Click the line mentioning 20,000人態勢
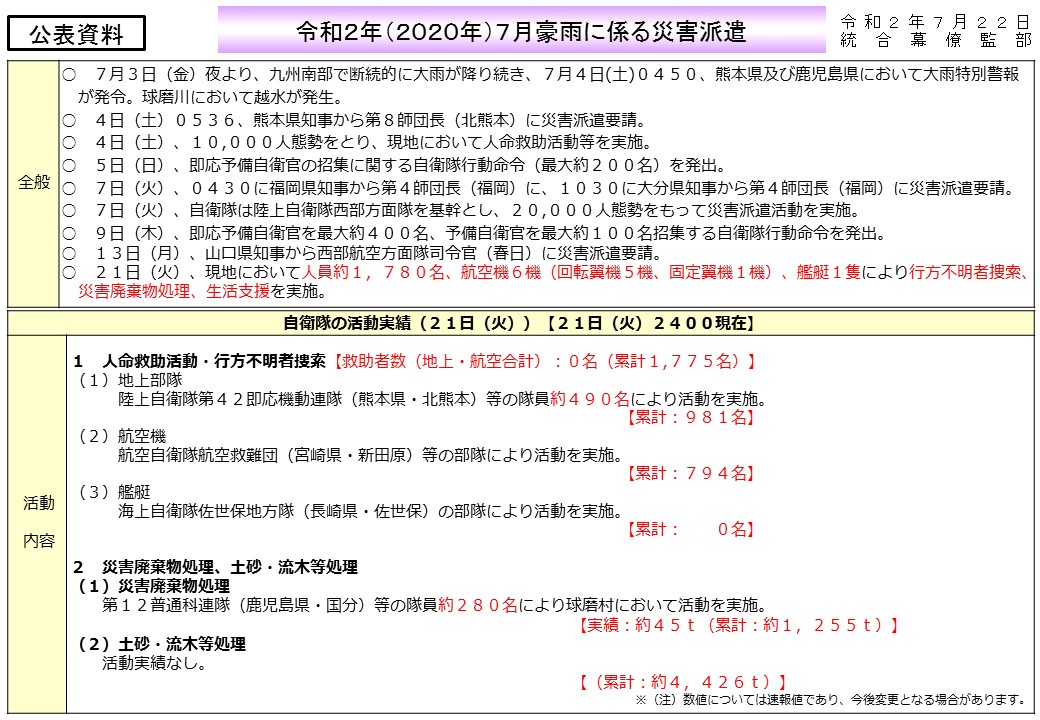 pyautogui.click(x=462, y=211)
